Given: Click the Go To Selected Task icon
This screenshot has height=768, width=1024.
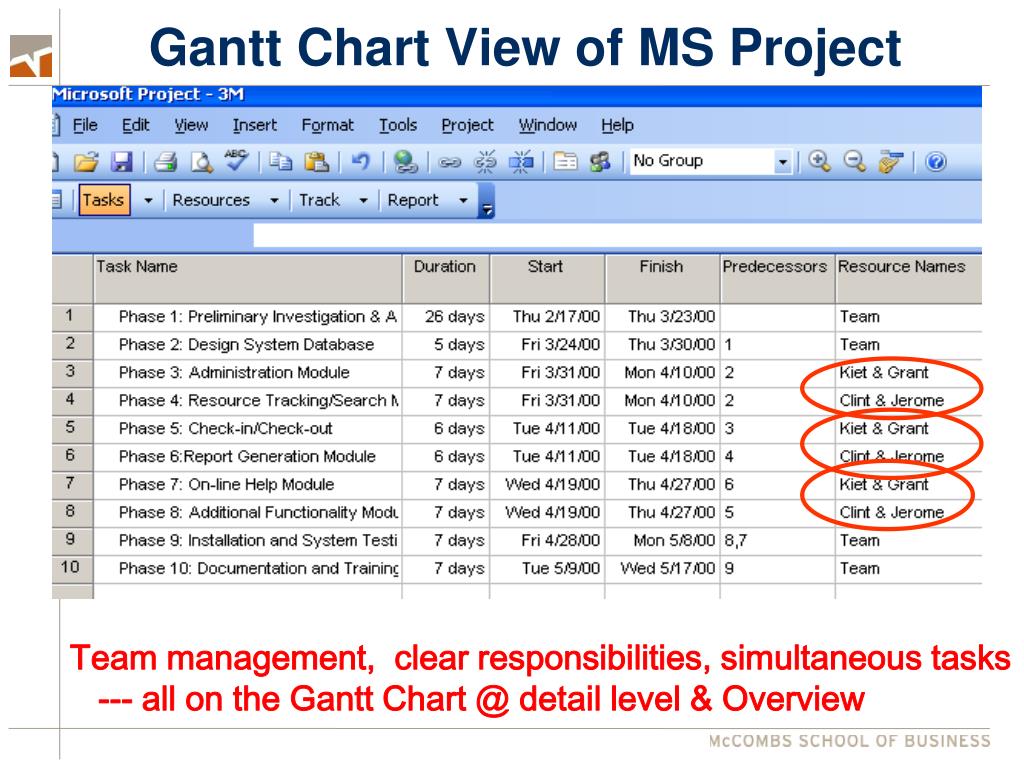Looking at the screenshot, I should [x=890, y=161].
